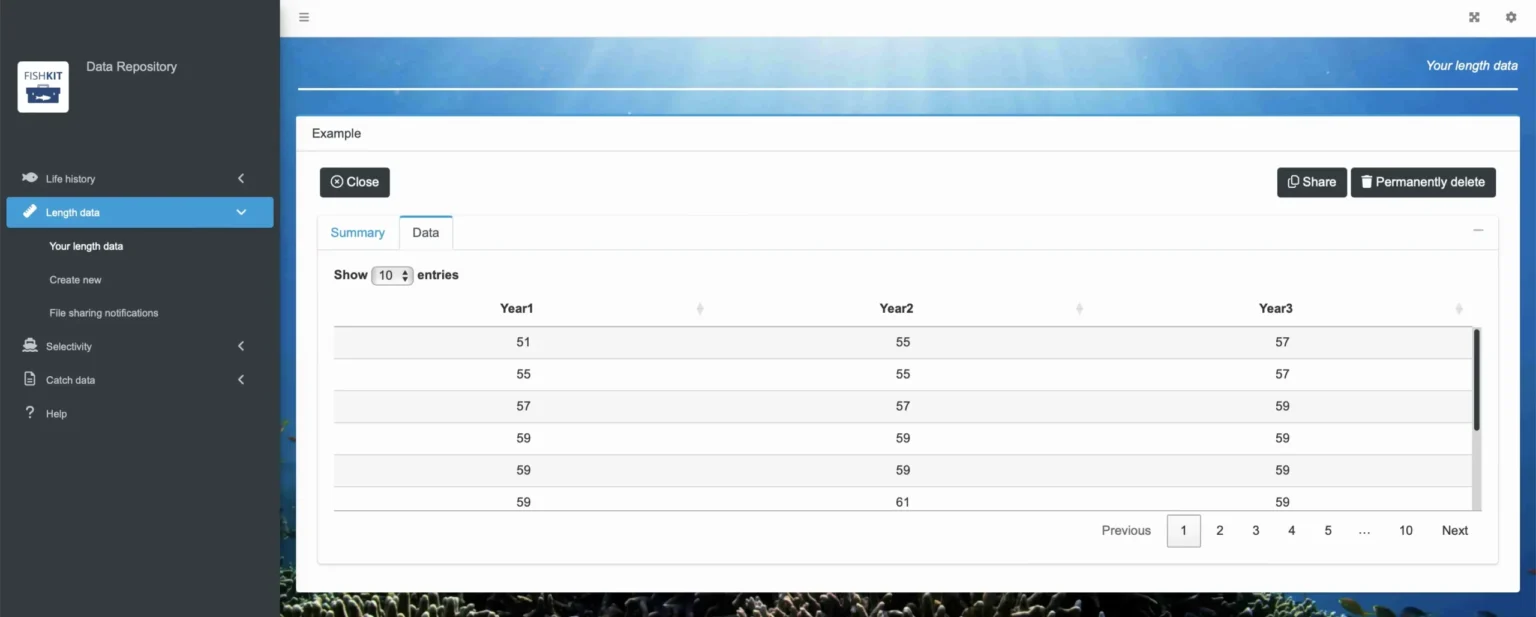Image resolution: width=1536 pixels, height=617 pixels.
Task: Click Your length data page heading
Action: point(1471,65)
